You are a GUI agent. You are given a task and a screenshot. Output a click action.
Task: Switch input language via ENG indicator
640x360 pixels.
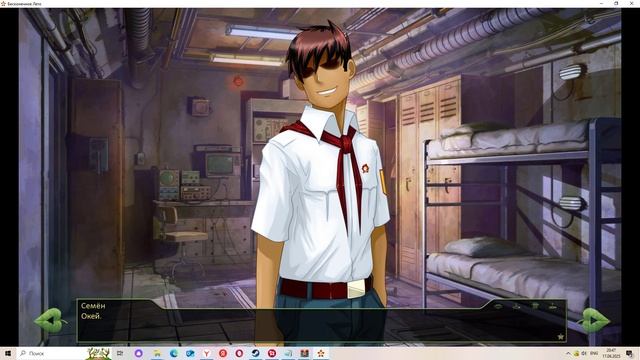(x=594, y=353)
